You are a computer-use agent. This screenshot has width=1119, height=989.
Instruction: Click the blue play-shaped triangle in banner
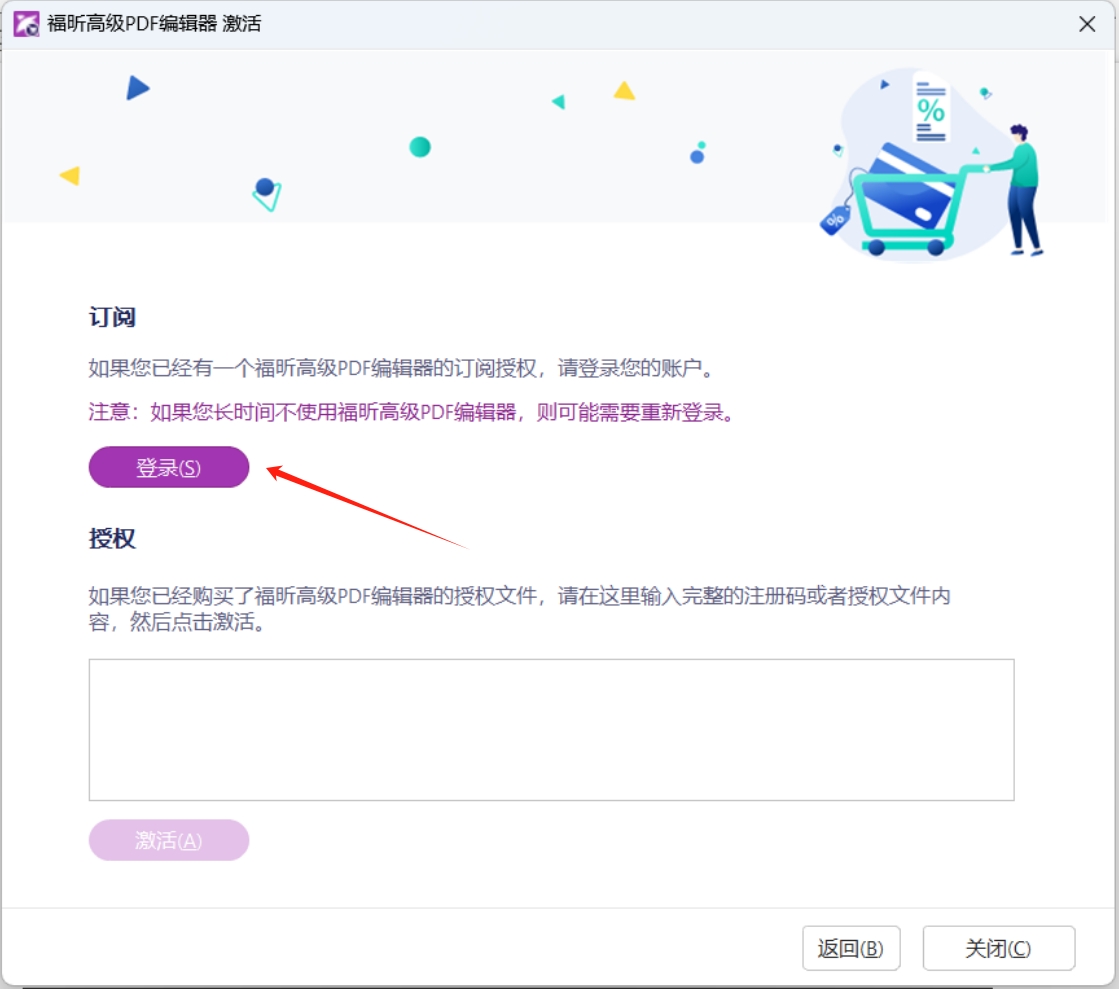pyautogui.click(x=137, y=88)
